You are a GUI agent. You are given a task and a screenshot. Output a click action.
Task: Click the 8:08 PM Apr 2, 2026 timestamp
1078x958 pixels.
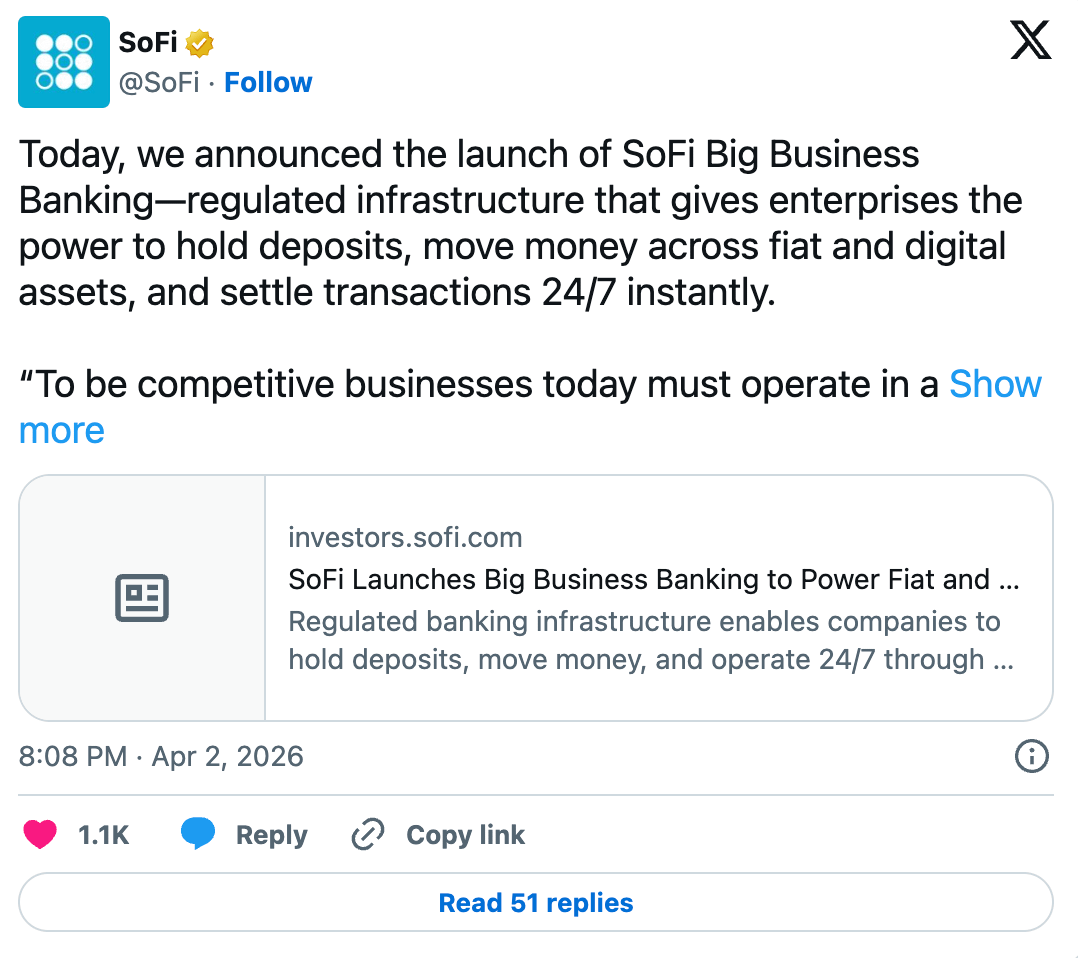point(161,756)
